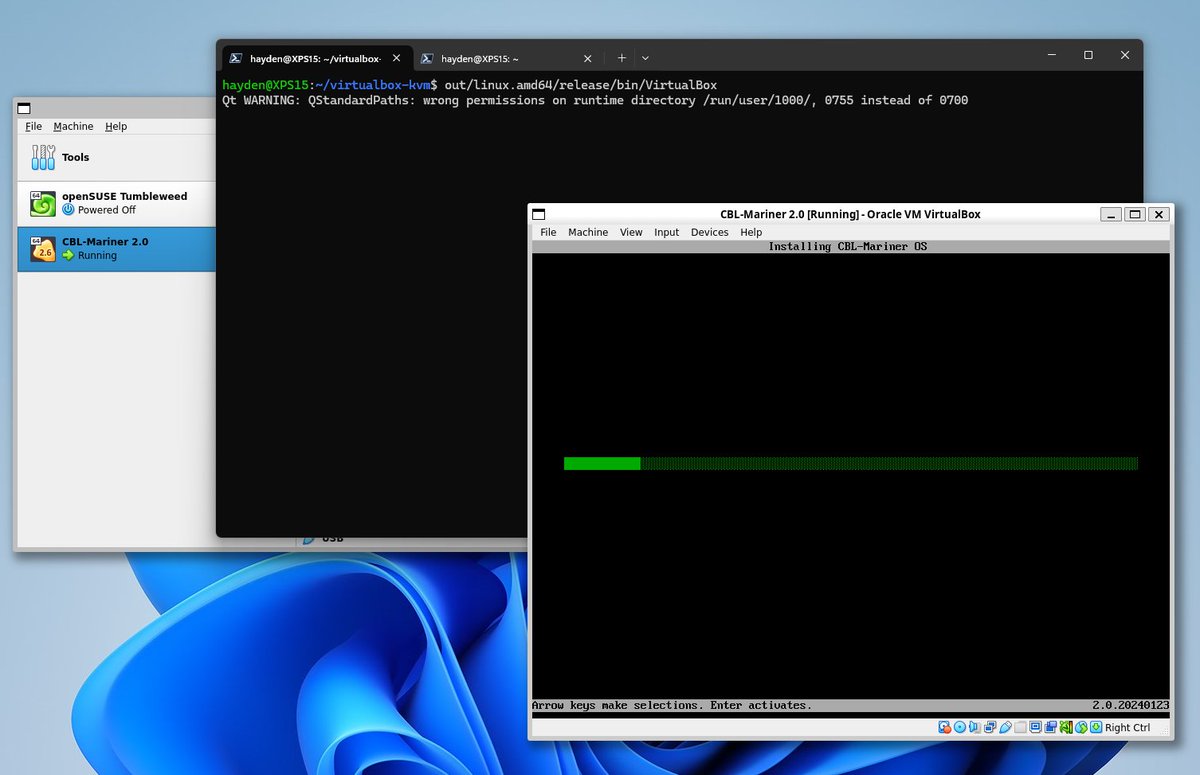Click the Qt WARNING line in the terminal
Screen dimensions: 1200x775
[x=595, y=100]
